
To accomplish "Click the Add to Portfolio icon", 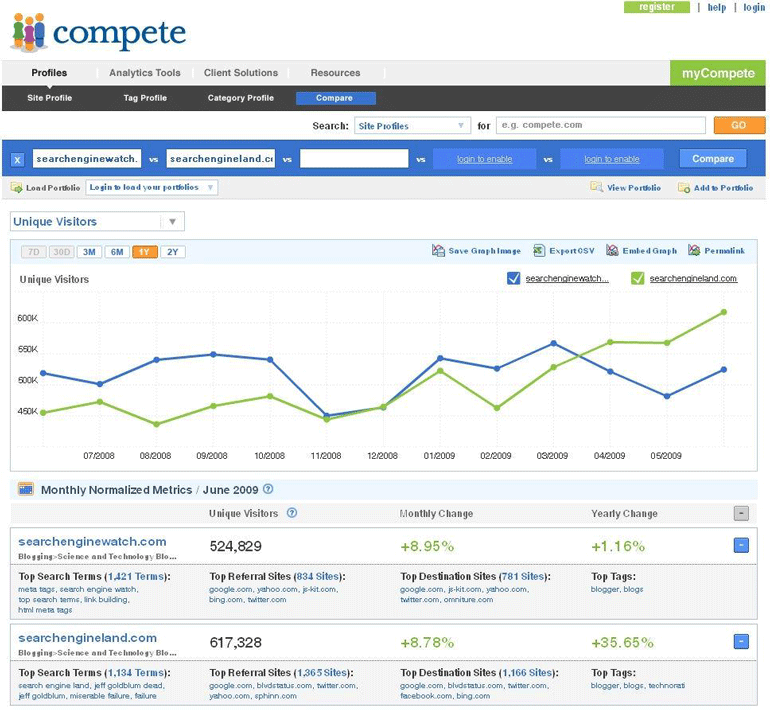I will 684,188.
